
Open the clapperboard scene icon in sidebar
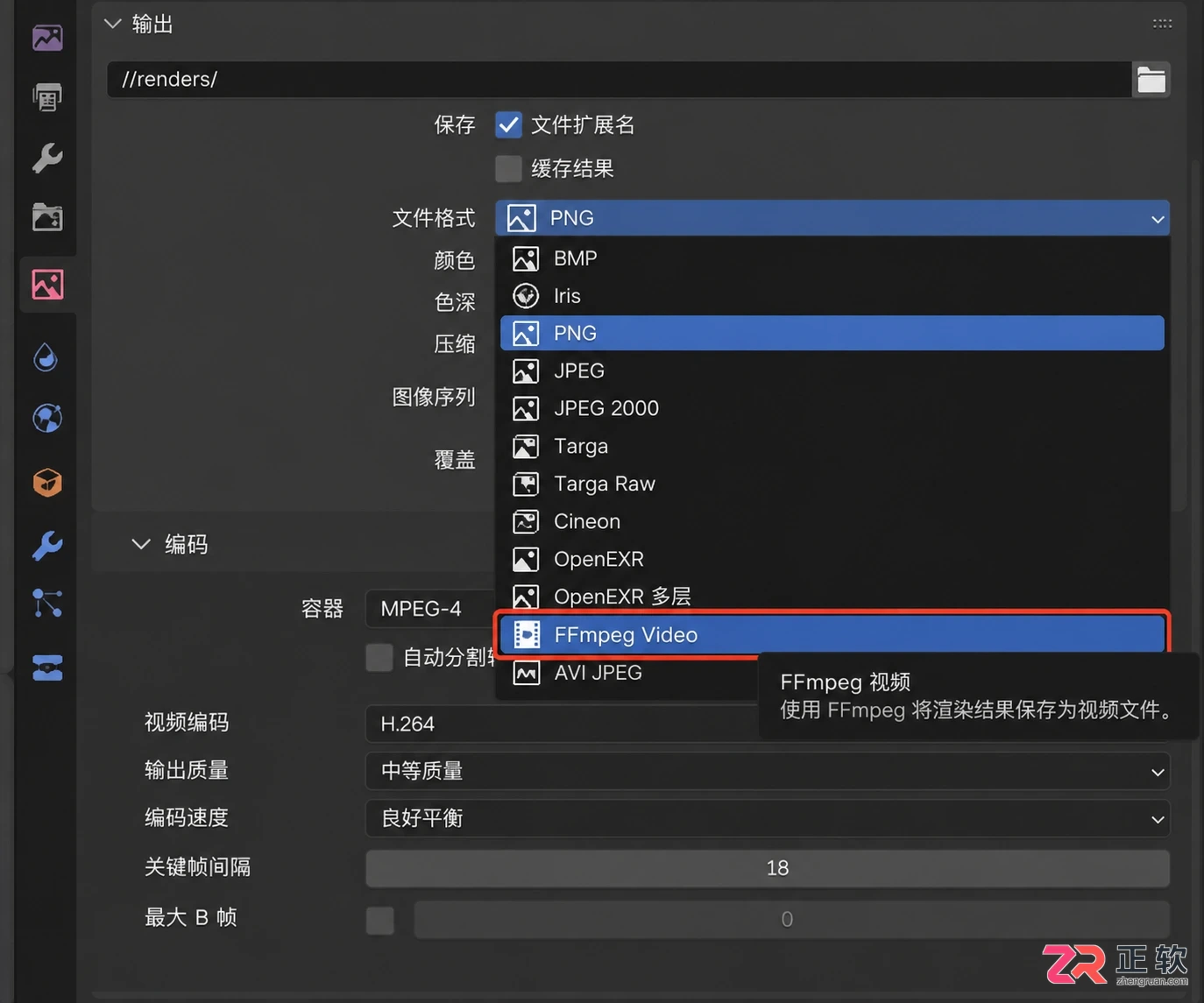click(47, 216)
